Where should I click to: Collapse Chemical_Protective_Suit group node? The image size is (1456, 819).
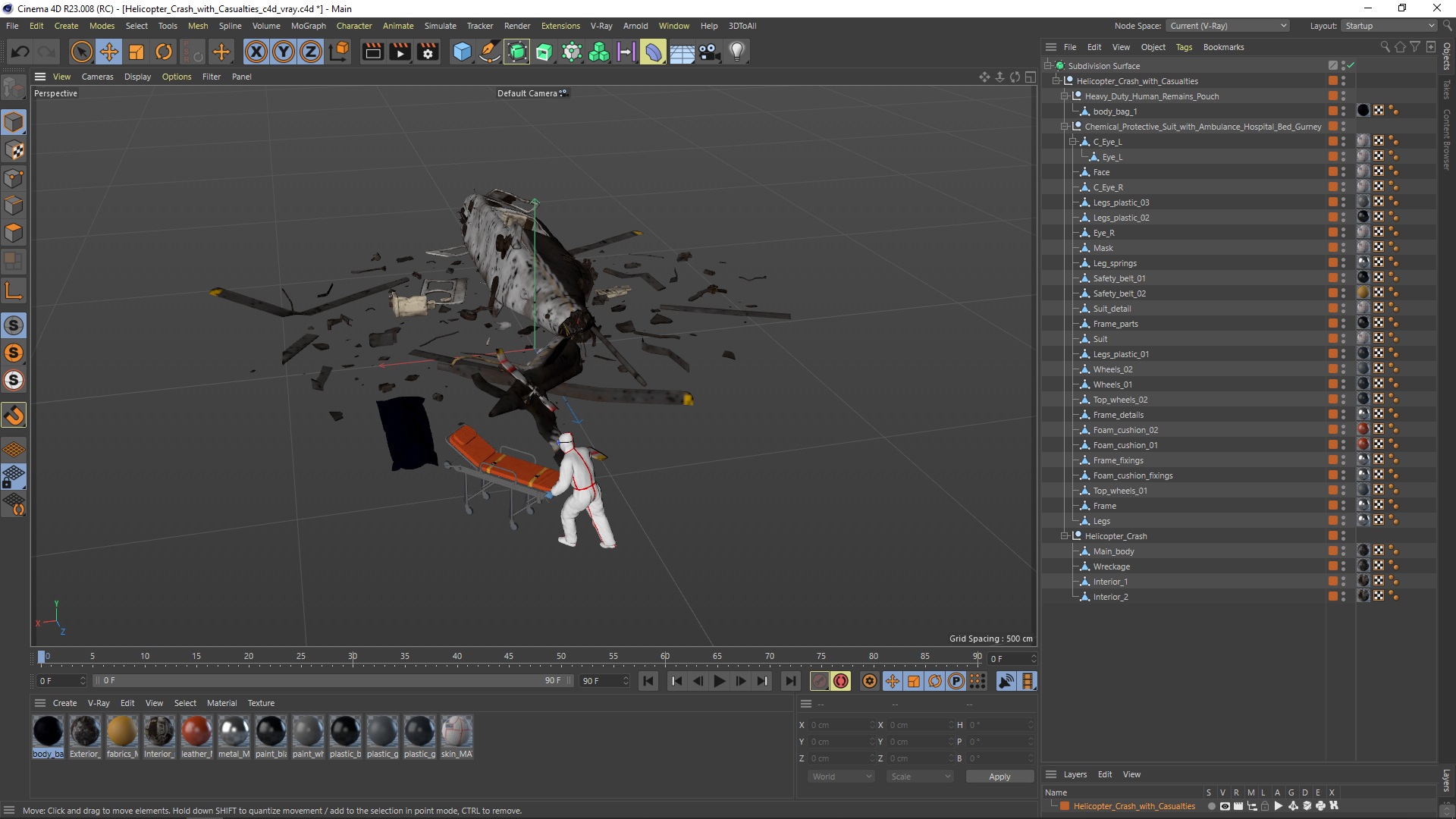click(x=1065, y=126)
